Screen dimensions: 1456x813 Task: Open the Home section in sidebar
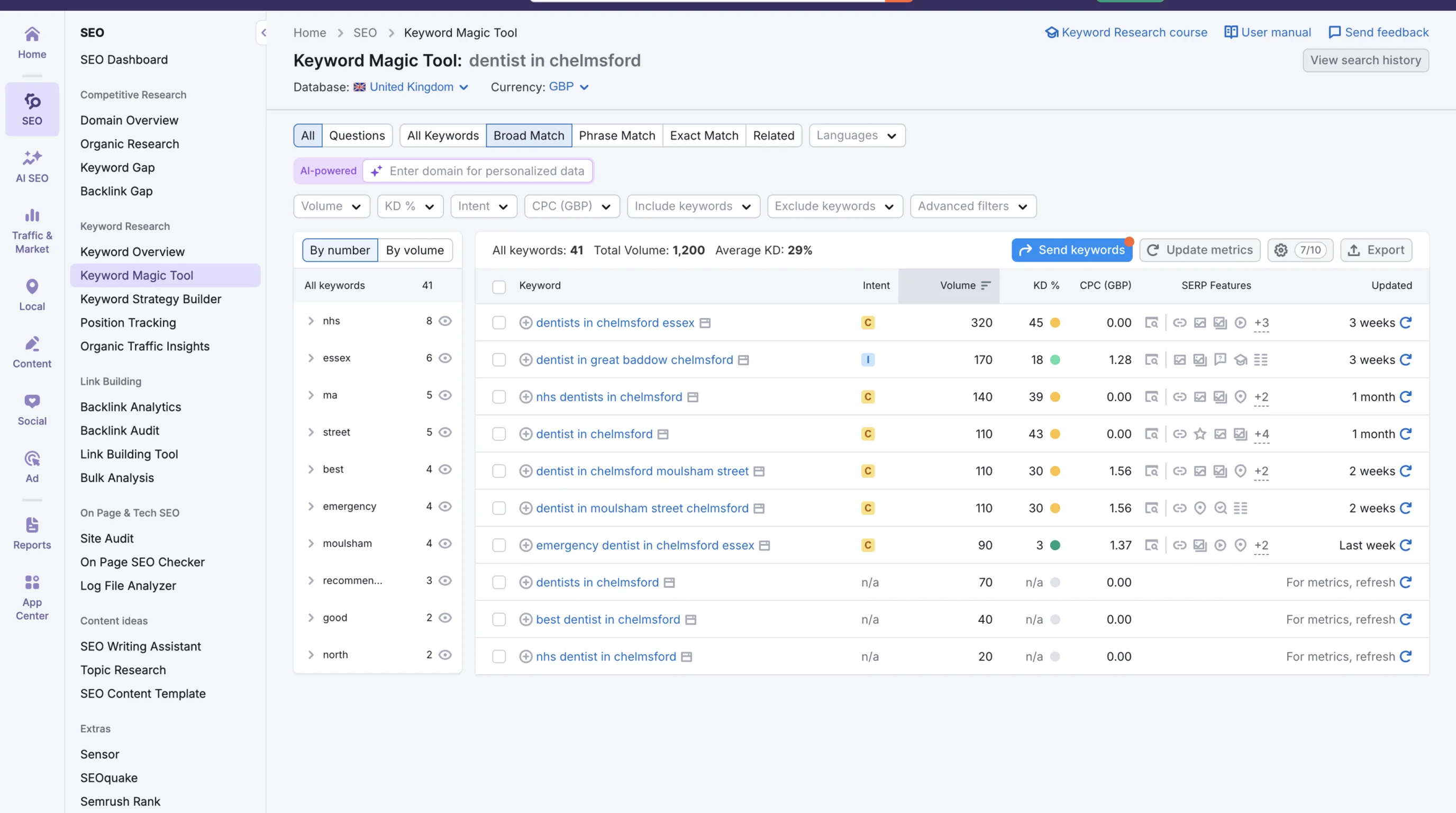click(32, 43)
